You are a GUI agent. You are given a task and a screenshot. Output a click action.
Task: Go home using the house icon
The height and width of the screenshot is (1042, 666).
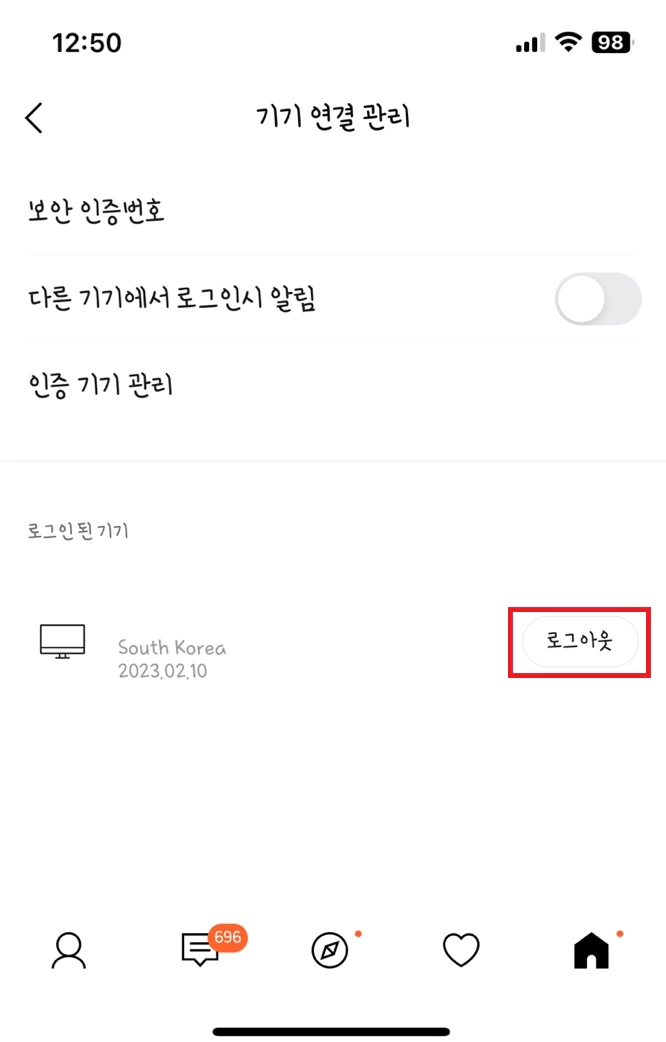tap(591, 951)
